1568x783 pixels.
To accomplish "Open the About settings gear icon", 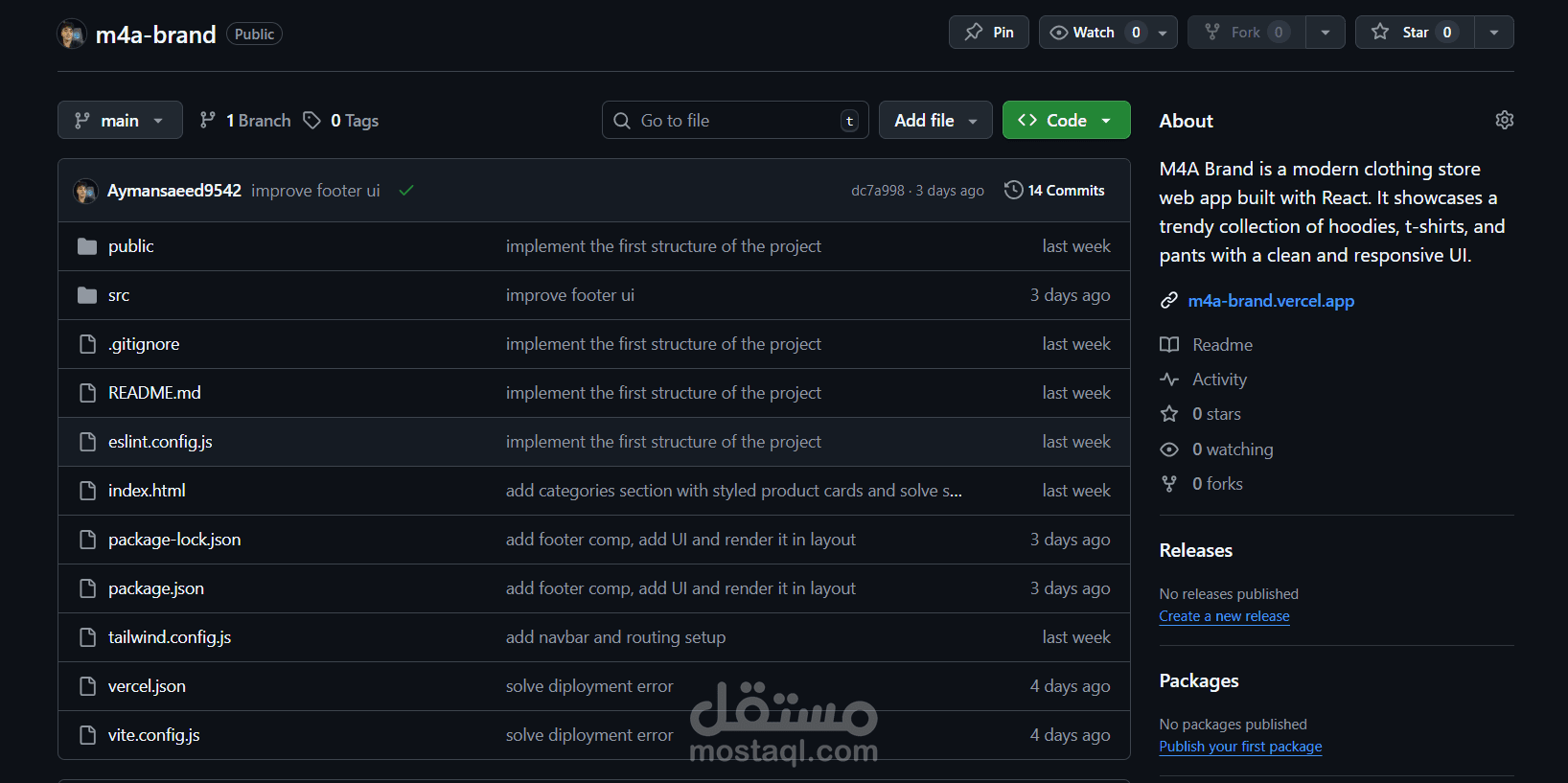I will point(1505,120).
